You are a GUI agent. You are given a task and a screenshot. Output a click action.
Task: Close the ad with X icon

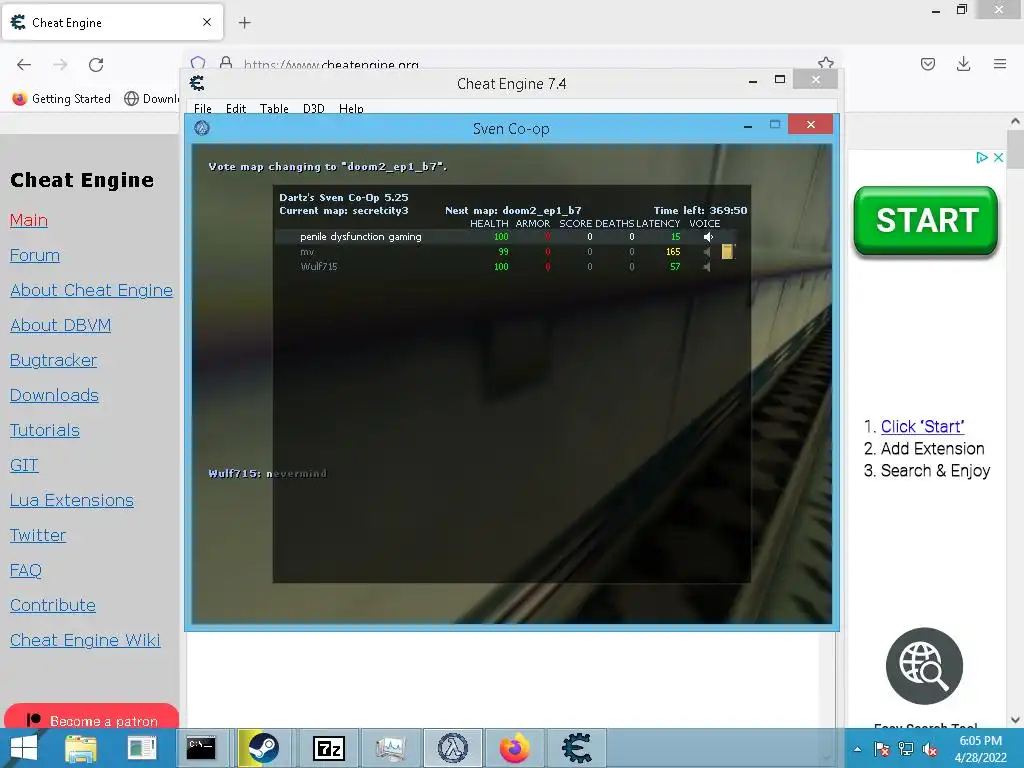998,157
